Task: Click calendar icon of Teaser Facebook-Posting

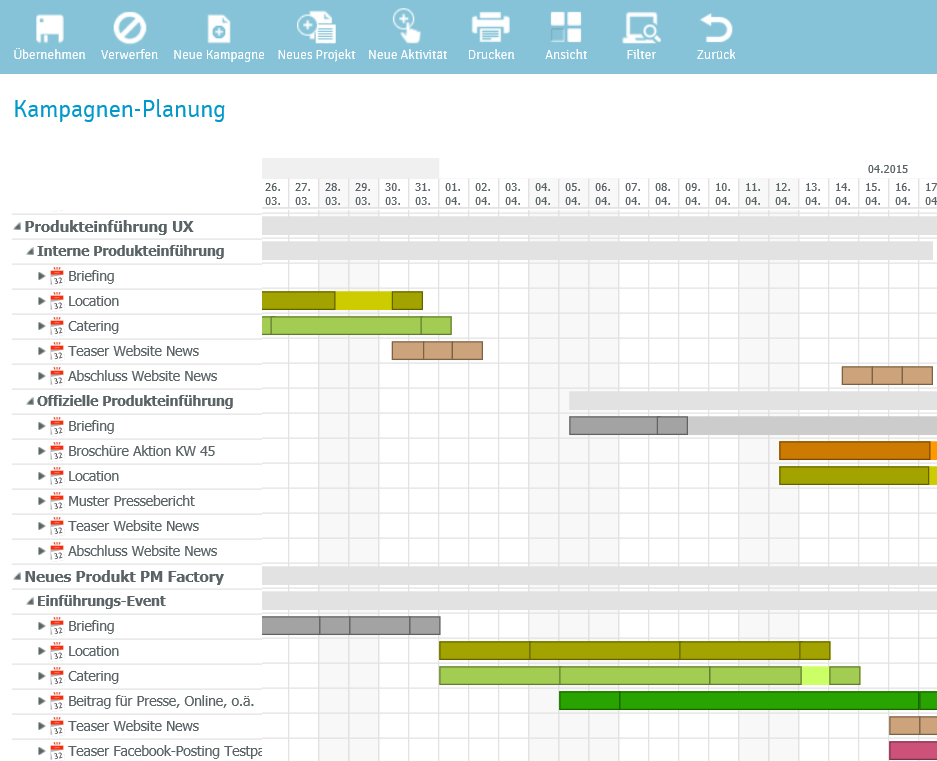Action: pyautogui.click(x=57, y=751)
